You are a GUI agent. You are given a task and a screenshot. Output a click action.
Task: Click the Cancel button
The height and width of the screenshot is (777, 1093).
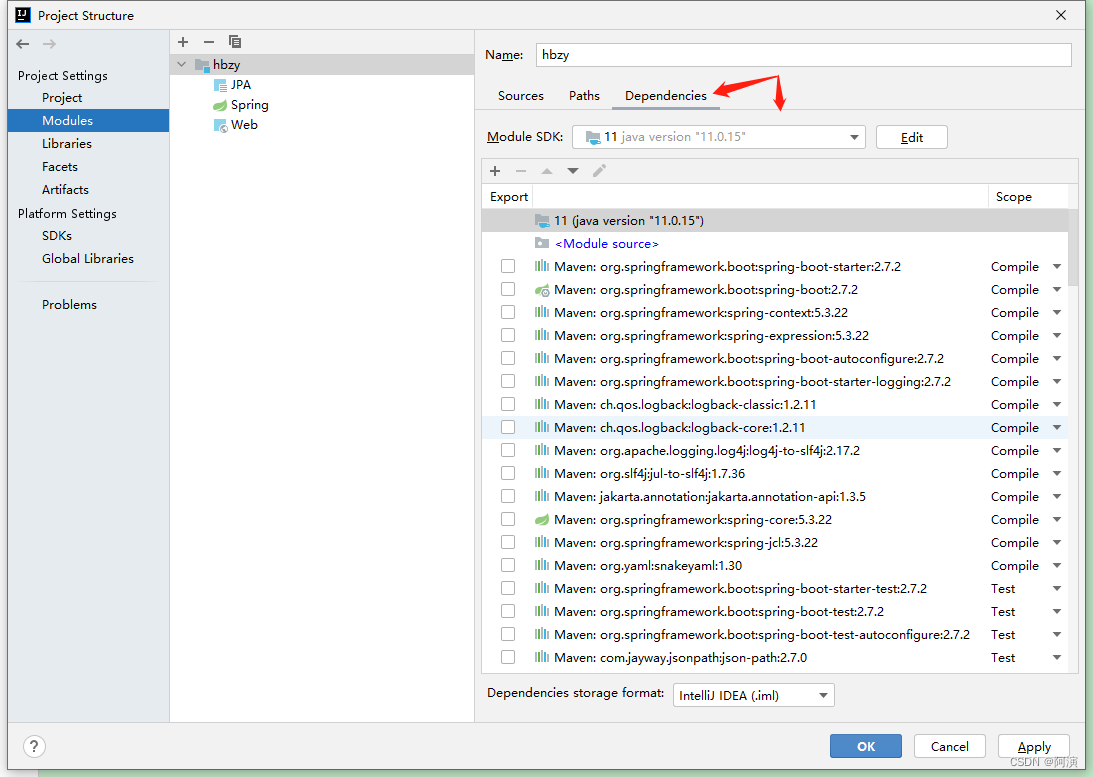click(949, 746)
